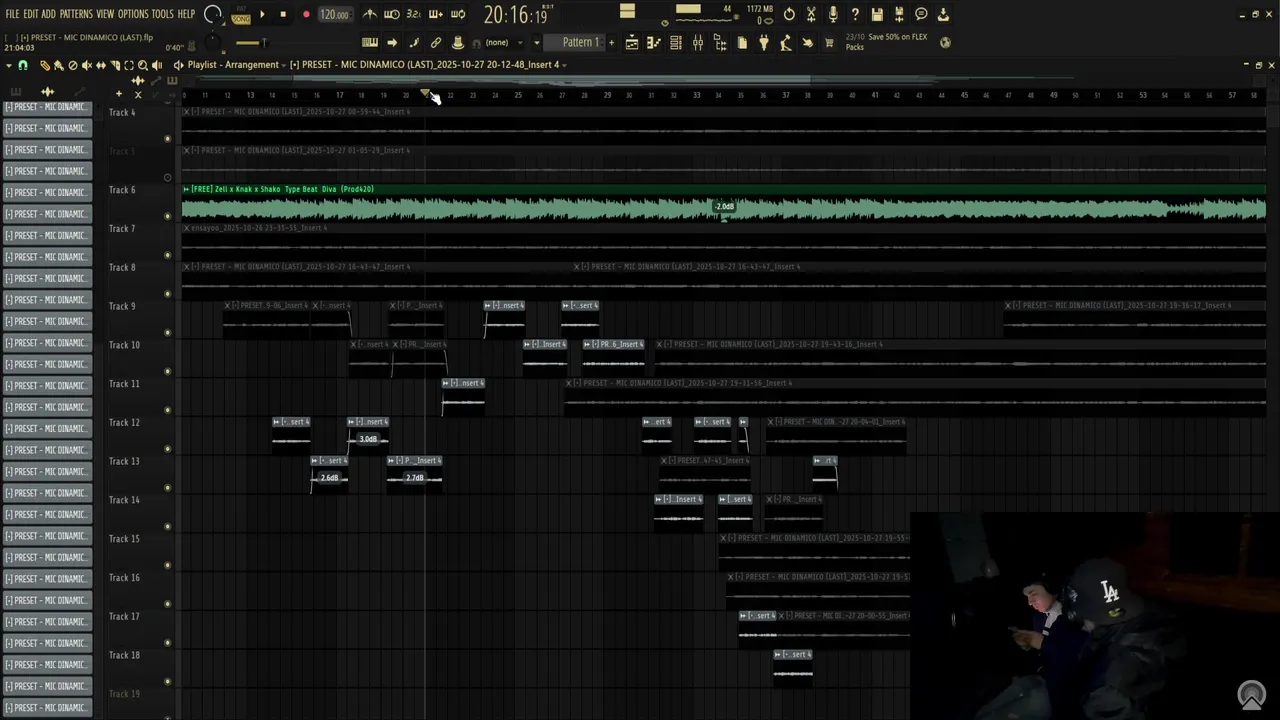This screenshot has width=1280, height=720.
Task: Click the red record button
Action: coord(306,15)
